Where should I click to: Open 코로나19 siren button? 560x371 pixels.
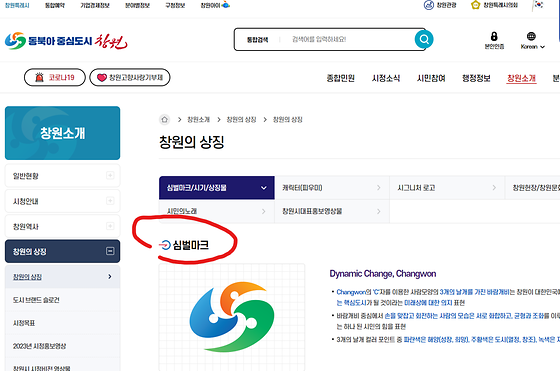(x=55, y=77)
